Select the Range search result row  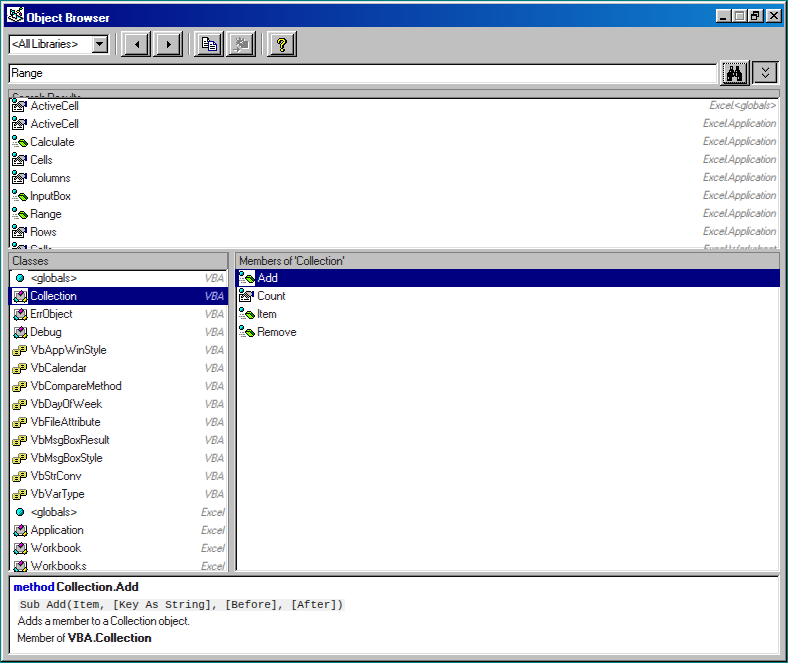394,214
